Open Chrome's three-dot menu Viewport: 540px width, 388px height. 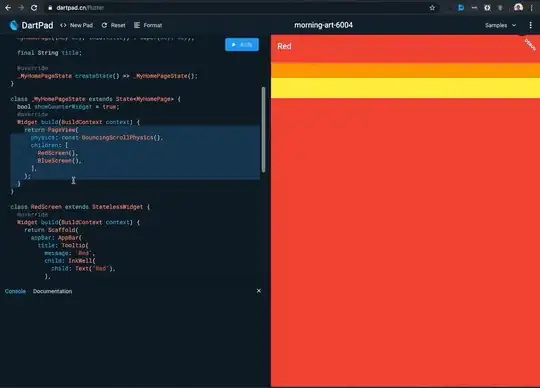coord(532,8)
